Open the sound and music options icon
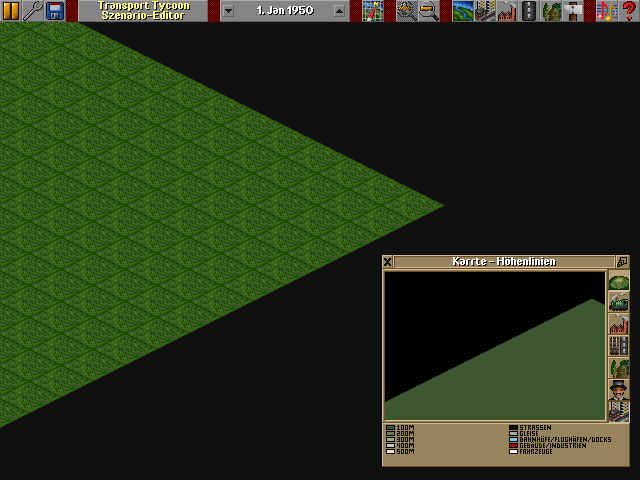 (607, 11)
